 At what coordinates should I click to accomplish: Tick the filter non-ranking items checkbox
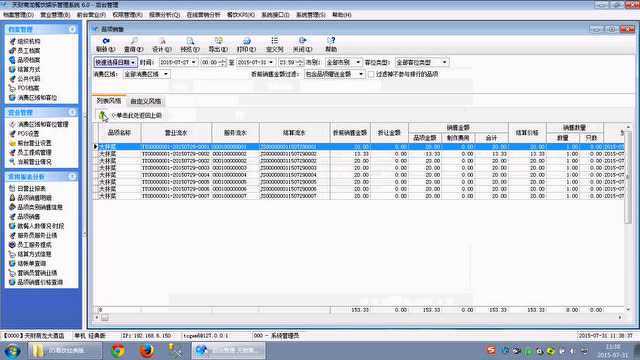pos(371,74)
